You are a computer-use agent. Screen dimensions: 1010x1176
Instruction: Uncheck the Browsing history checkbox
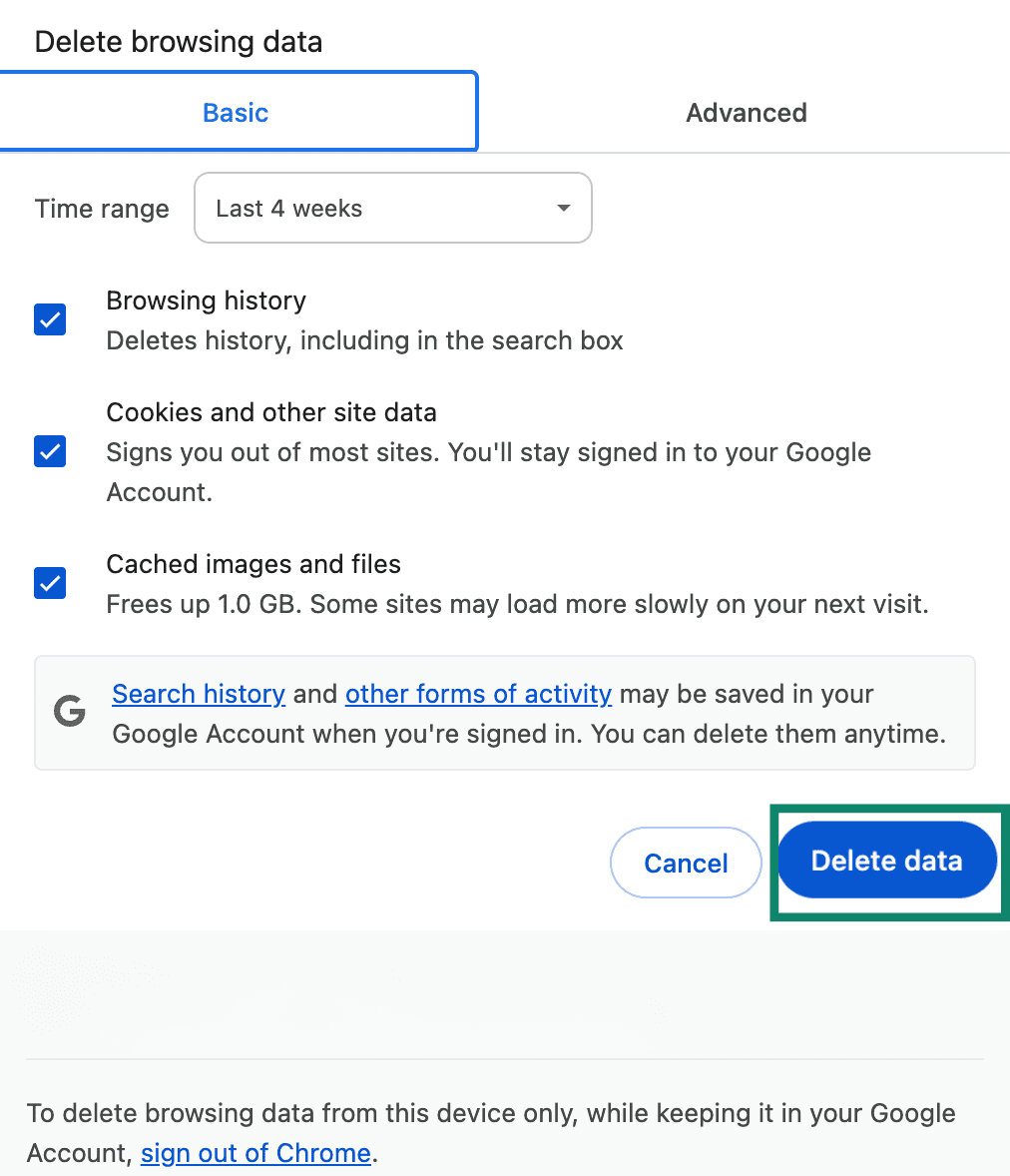[x=49, y=319]
